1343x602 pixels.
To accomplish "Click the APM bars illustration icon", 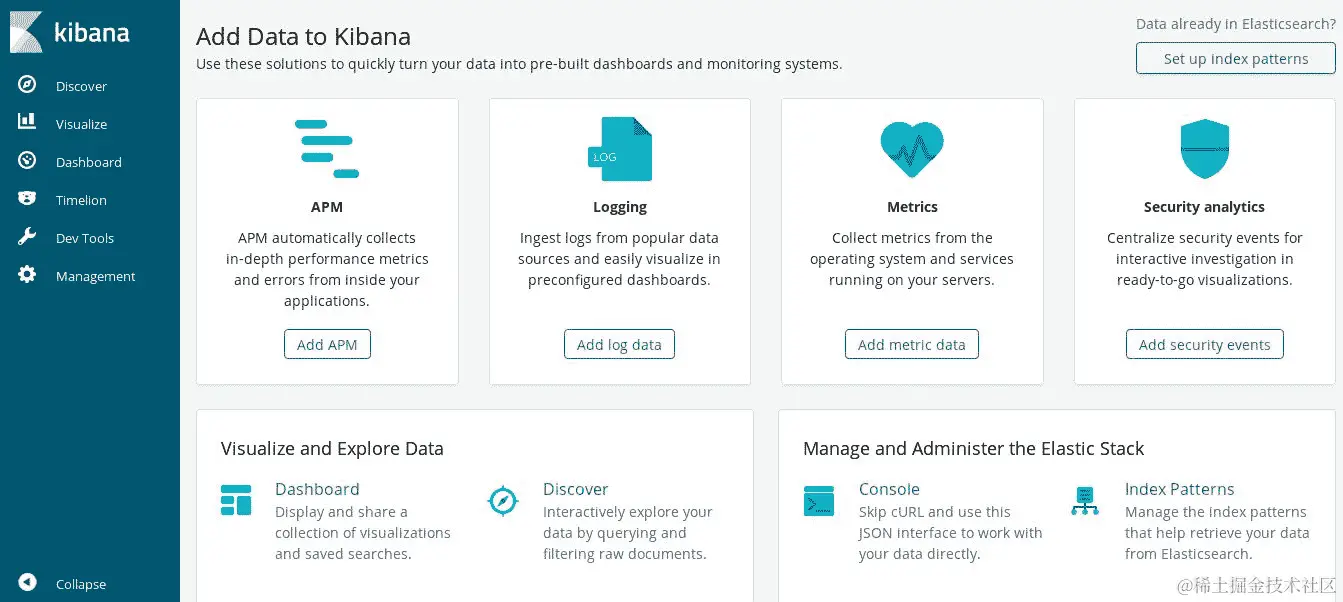I will (x=327, y=149).
